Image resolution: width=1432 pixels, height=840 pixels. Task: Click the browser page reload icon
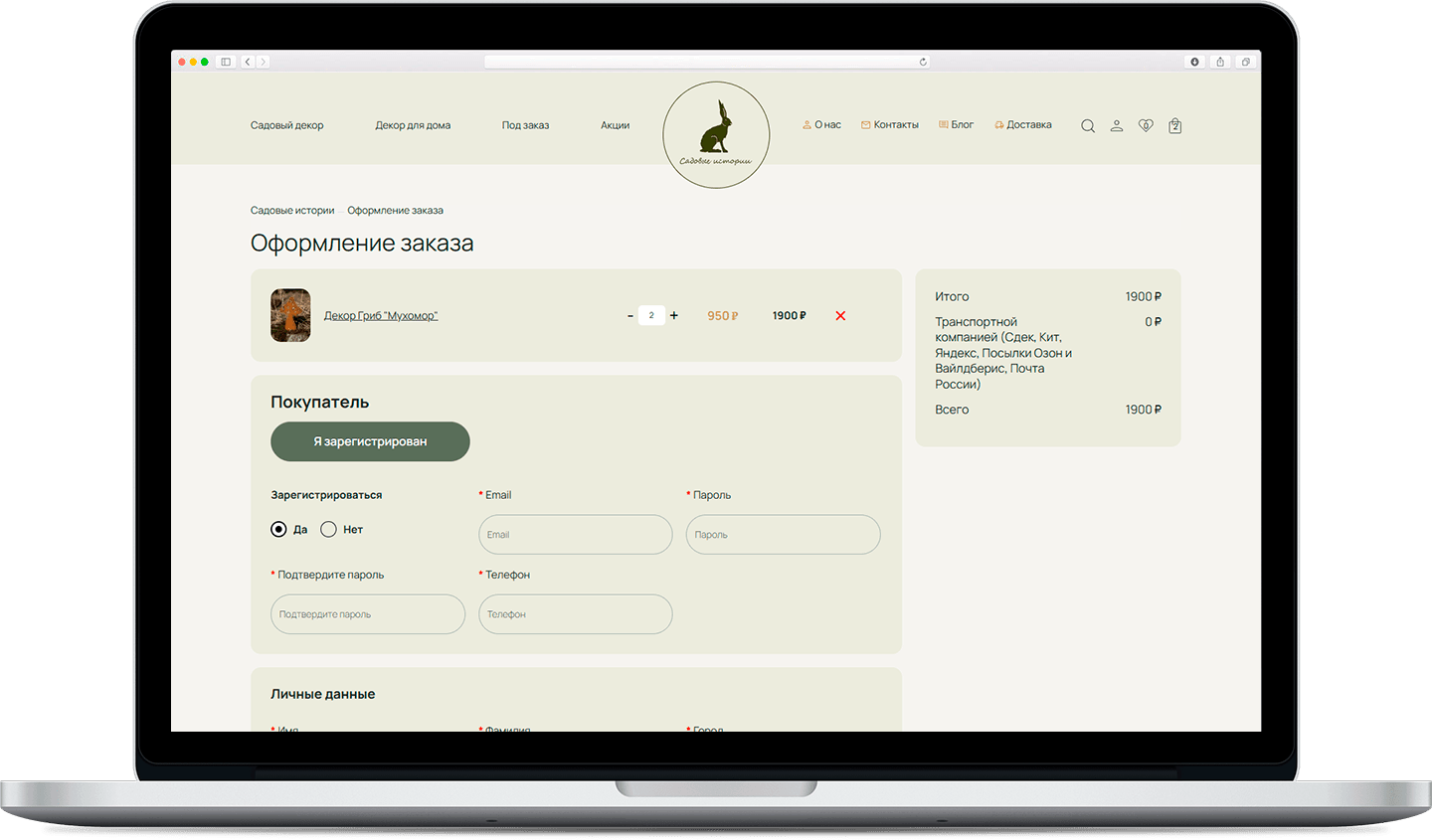tap(923, 62)
